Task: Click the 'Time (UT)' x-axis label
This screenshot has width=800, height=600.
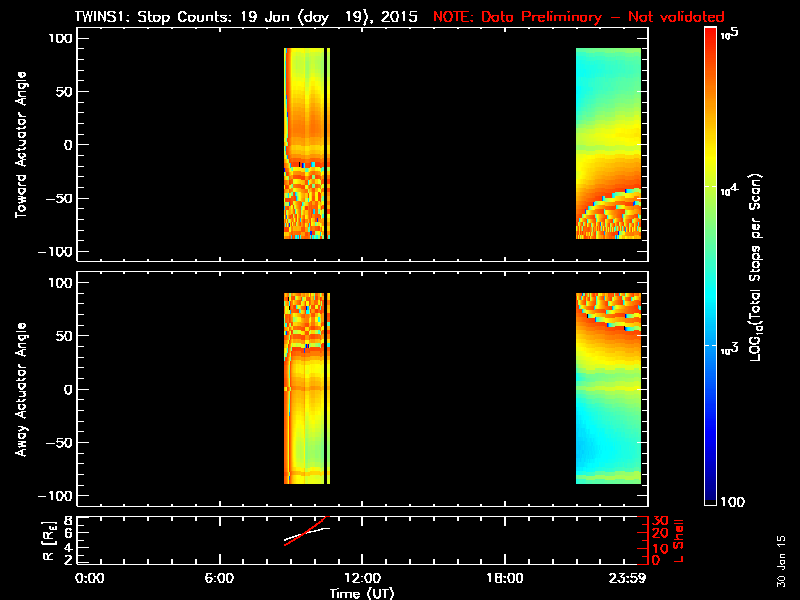Action: click(x=363, y=593)
